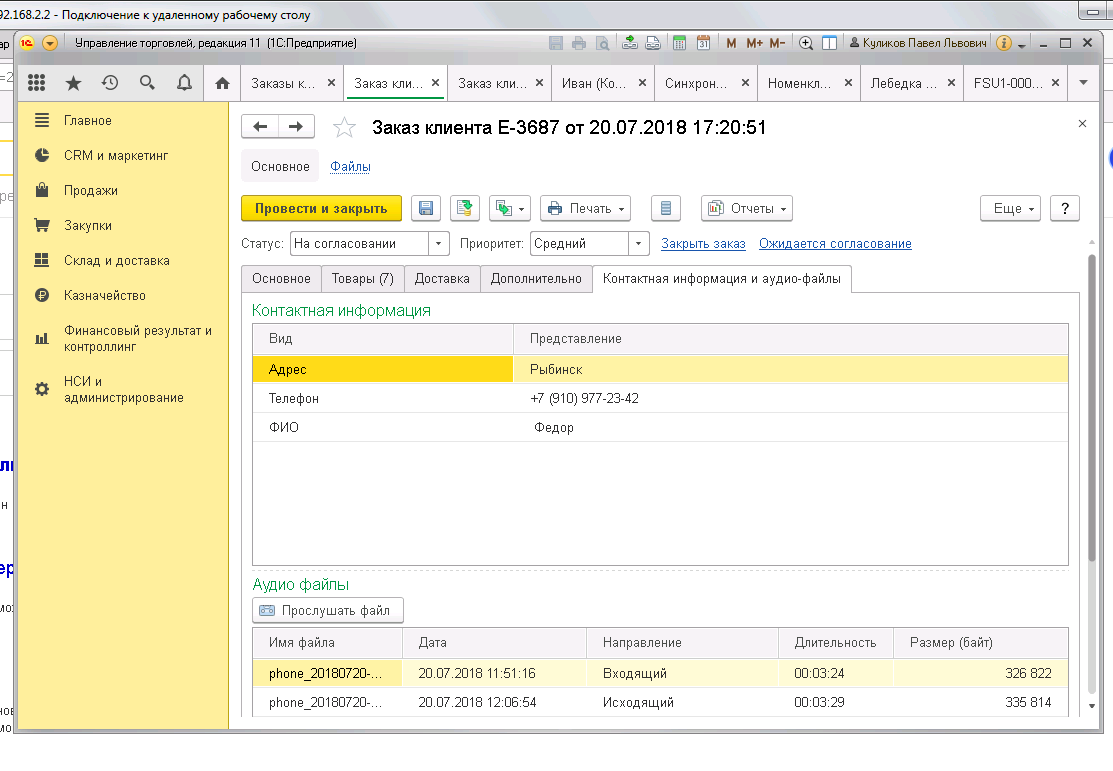Open the Печать dropdown menu

pyautogui.click(x=586, y=209)
